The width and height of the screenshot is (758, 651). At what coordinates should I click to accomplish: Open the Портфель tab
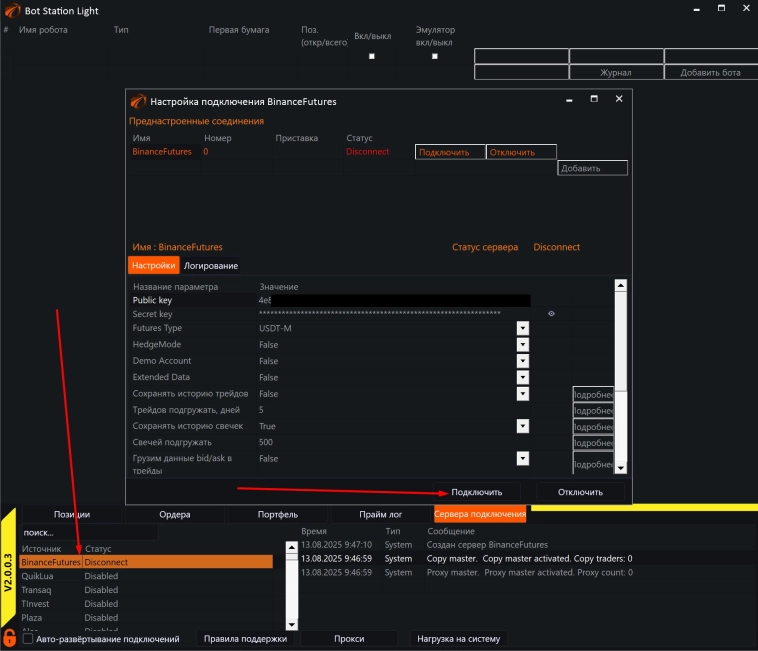tap(277, 515)
